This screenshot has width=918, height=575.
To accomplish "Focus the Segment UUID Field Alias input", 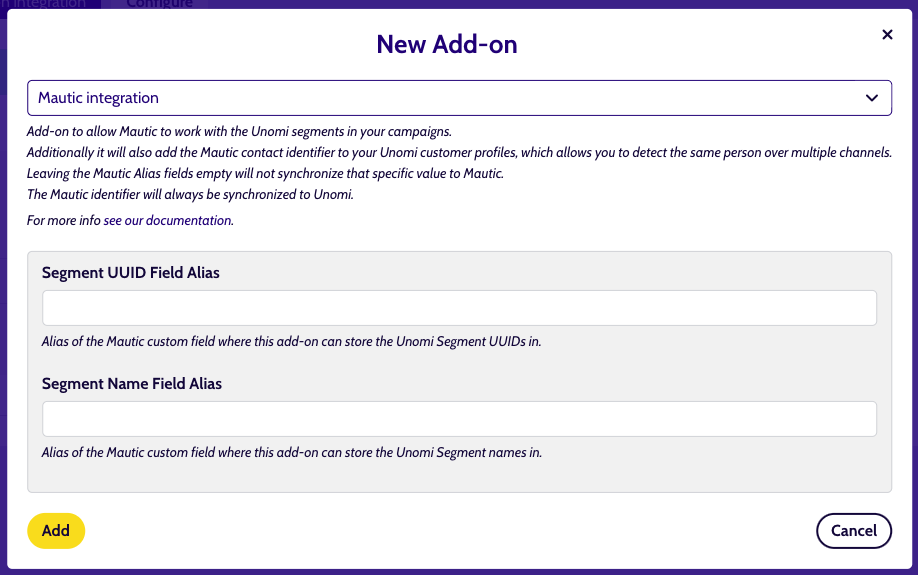I will point(459,308).
